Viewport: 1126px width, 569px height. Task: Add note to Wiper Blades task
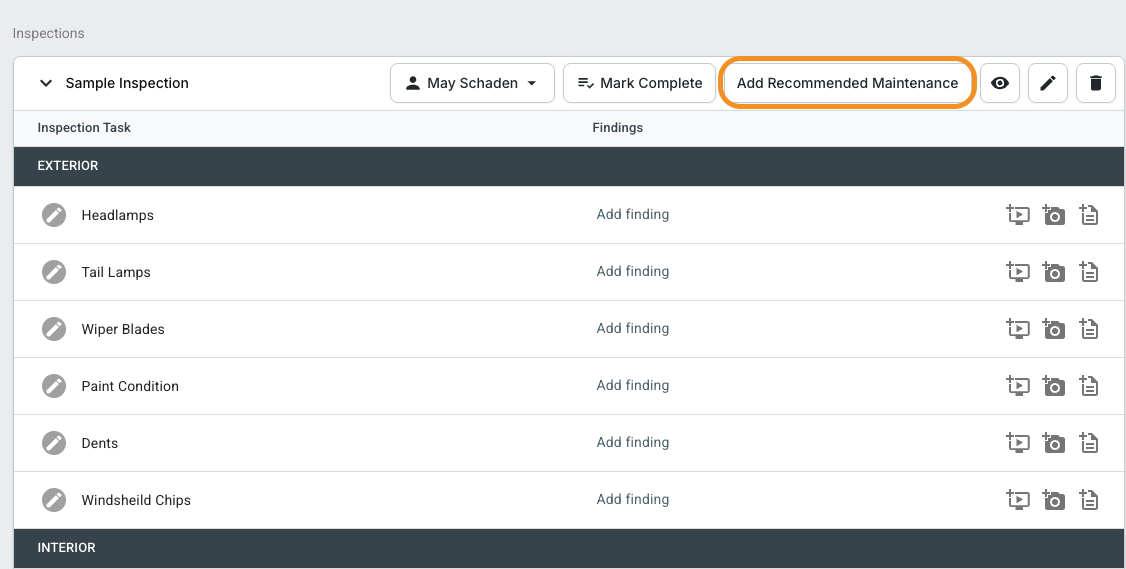point(1089,329)
